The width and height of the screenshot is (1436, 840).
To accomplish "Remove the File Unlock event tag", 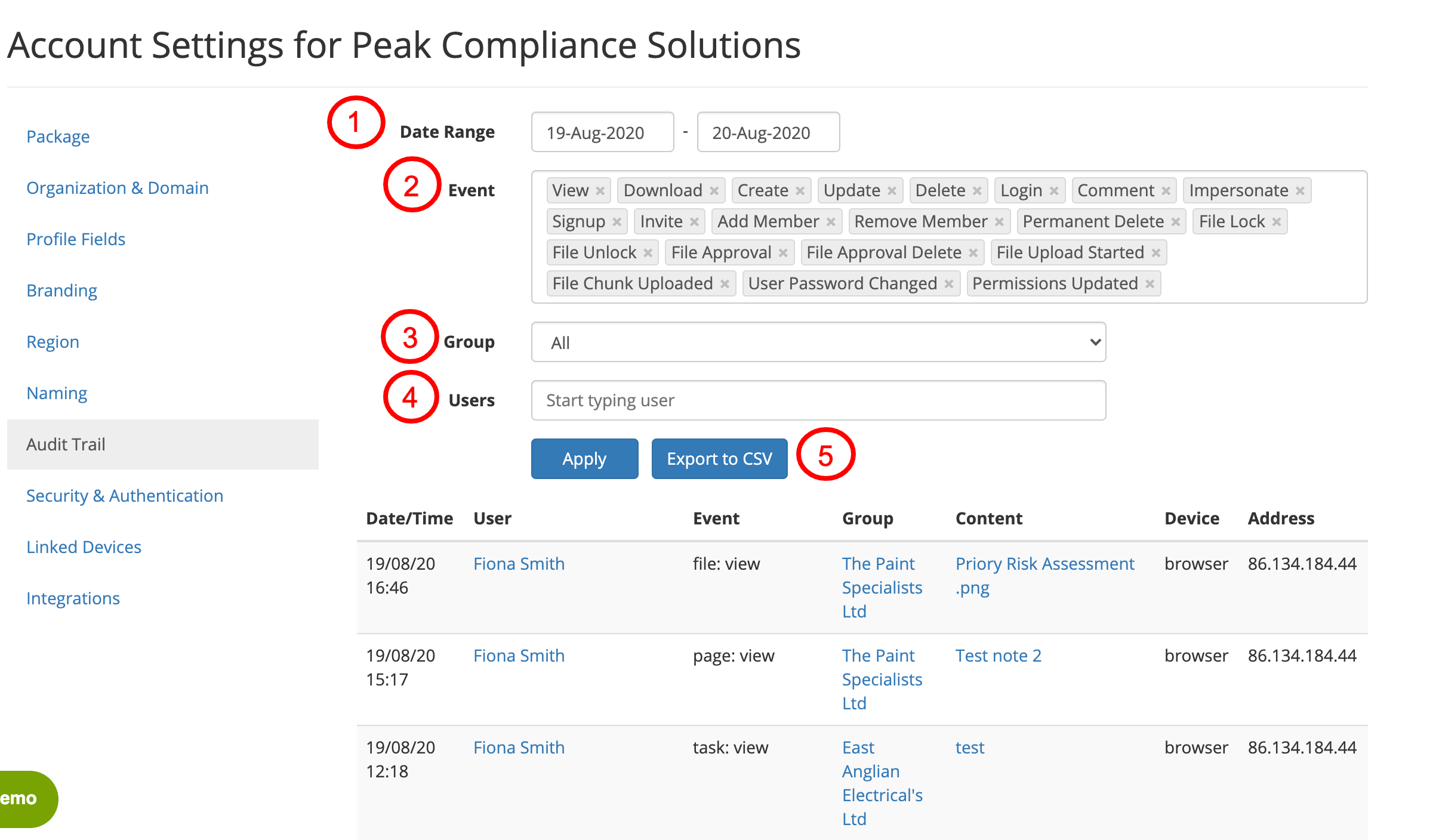I will tap(648, 253).
